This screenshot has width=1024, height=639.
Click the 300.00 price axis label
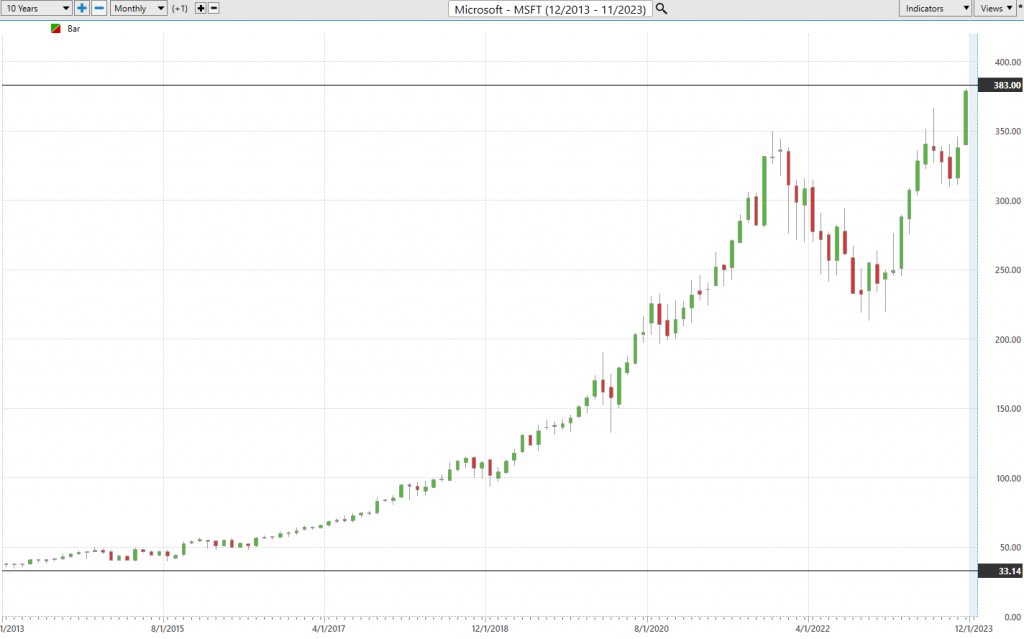click(1008, 201)
